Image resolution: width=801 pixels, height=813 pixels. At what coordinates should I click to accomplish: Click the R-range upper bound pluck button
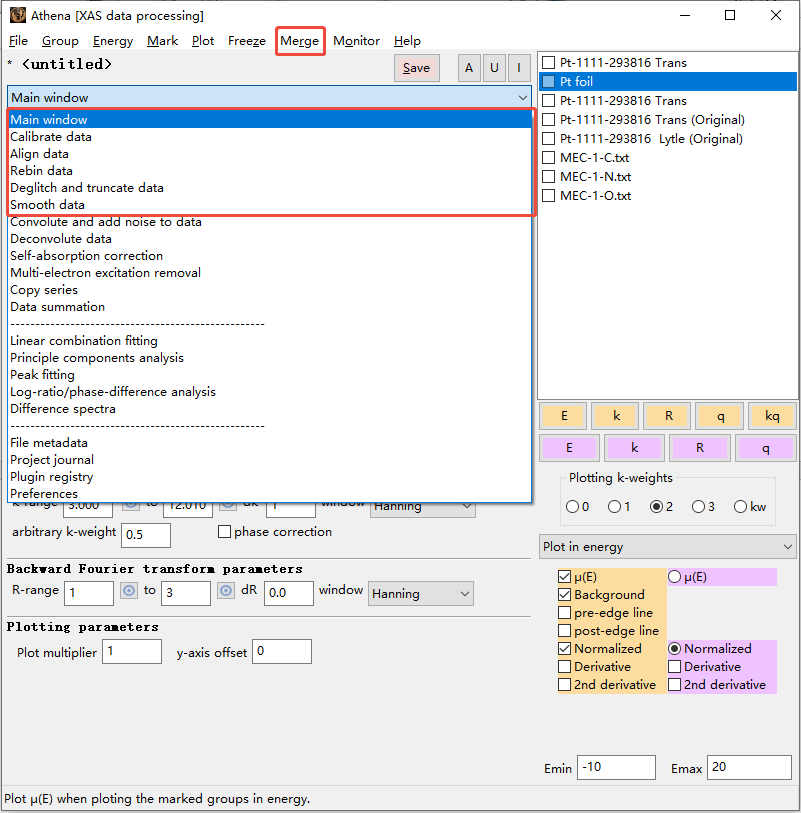click(225, 591)
